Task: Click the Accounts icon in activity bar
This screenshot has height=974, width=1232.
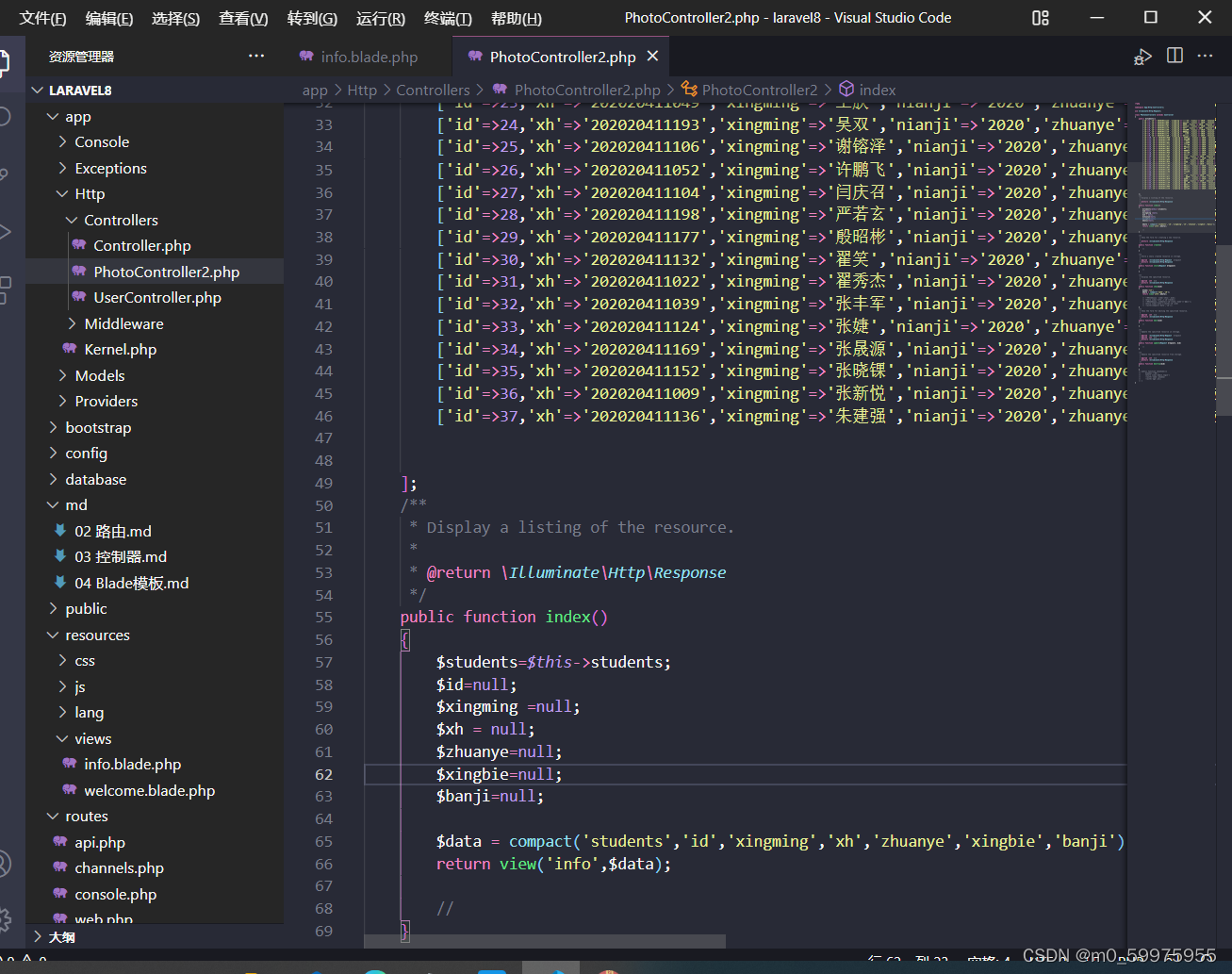Action: point(5,863)
